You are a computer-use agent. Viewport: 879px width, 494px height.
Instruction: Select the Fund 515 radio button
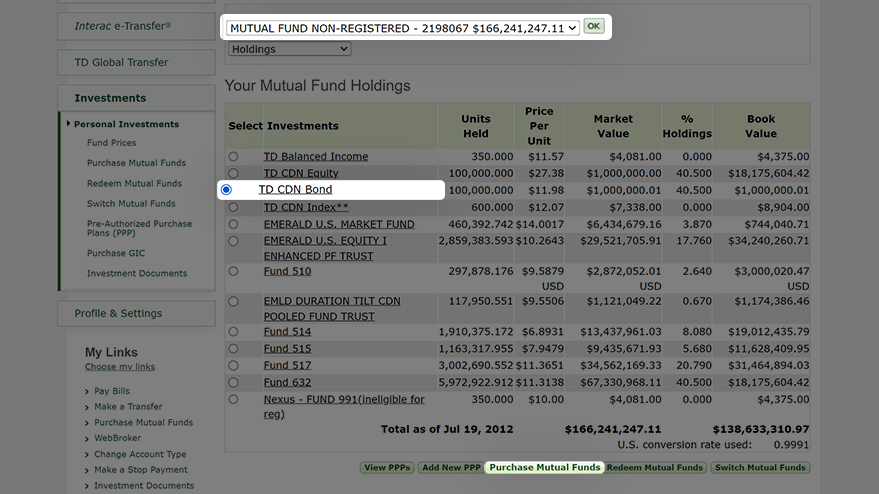click(233, 349)
